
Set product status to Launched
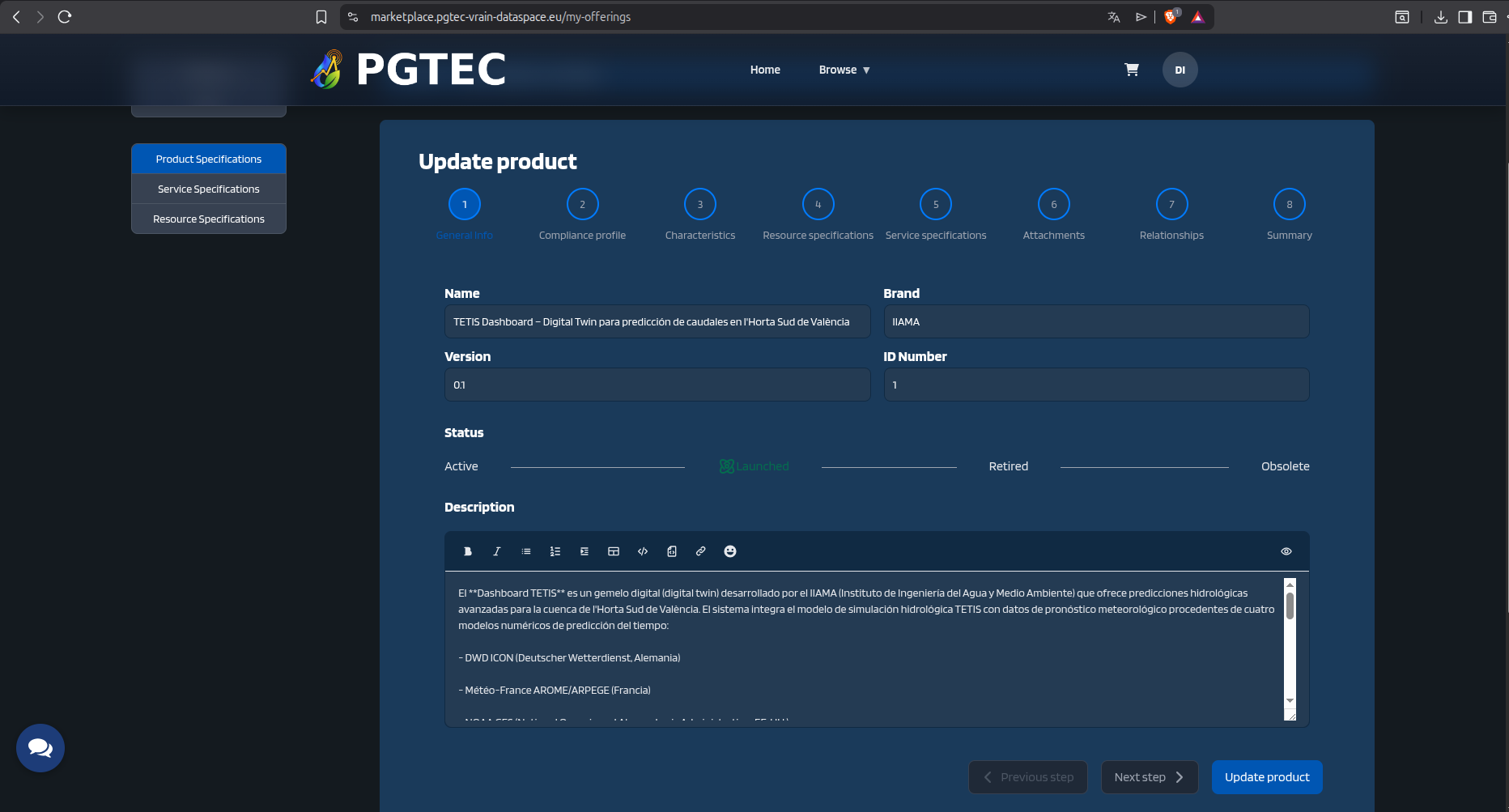754,466
